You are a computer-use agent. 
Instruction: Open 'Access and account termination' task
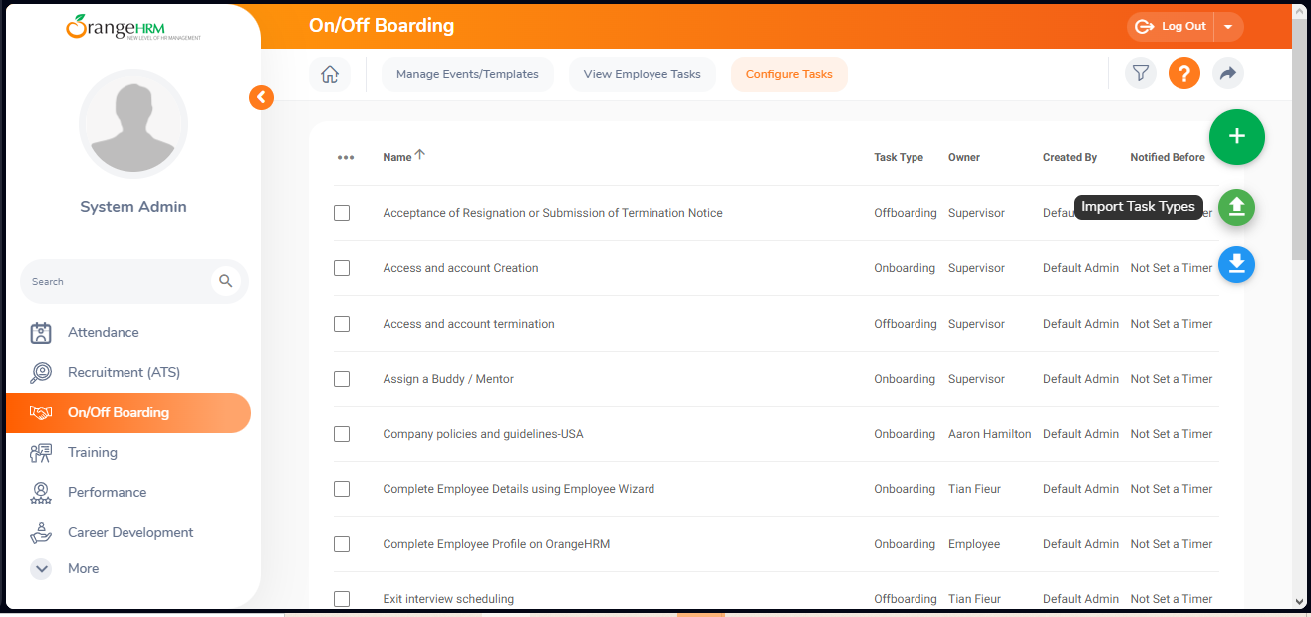pyautogui.click(x=469, y=324)
